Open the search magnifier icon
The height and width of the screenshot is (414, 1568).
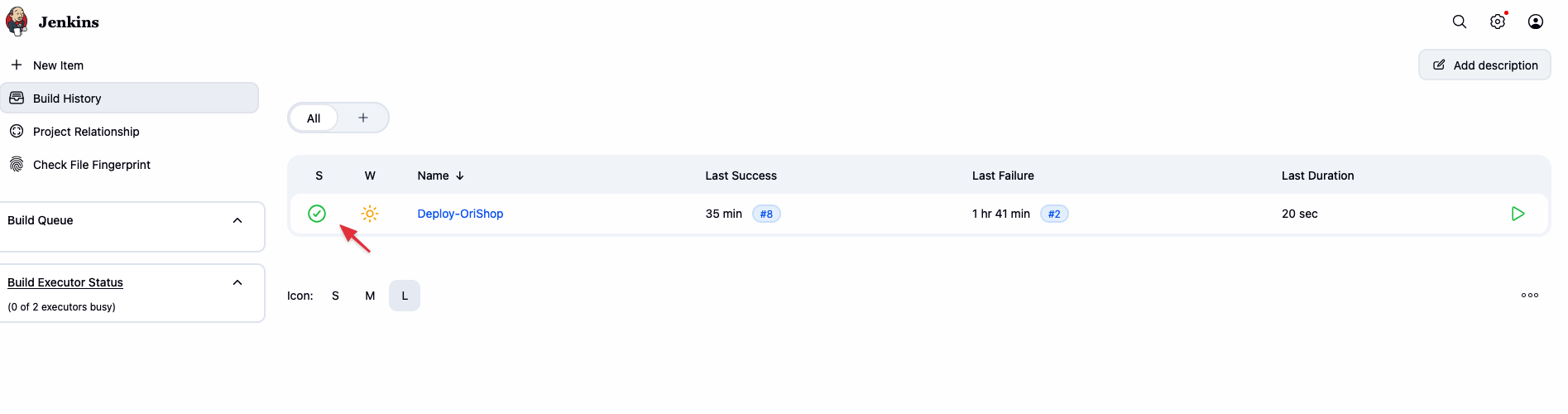(1460, 22)
